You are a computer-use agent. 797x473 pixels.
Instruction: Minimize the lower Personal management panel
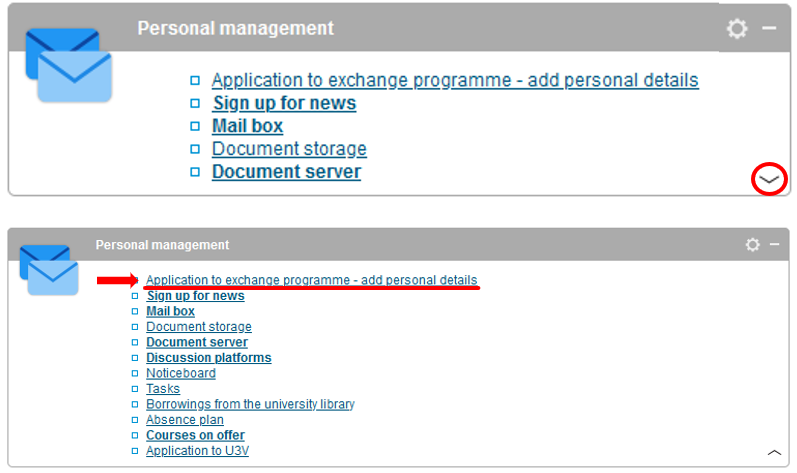click(x=774, y=245)
